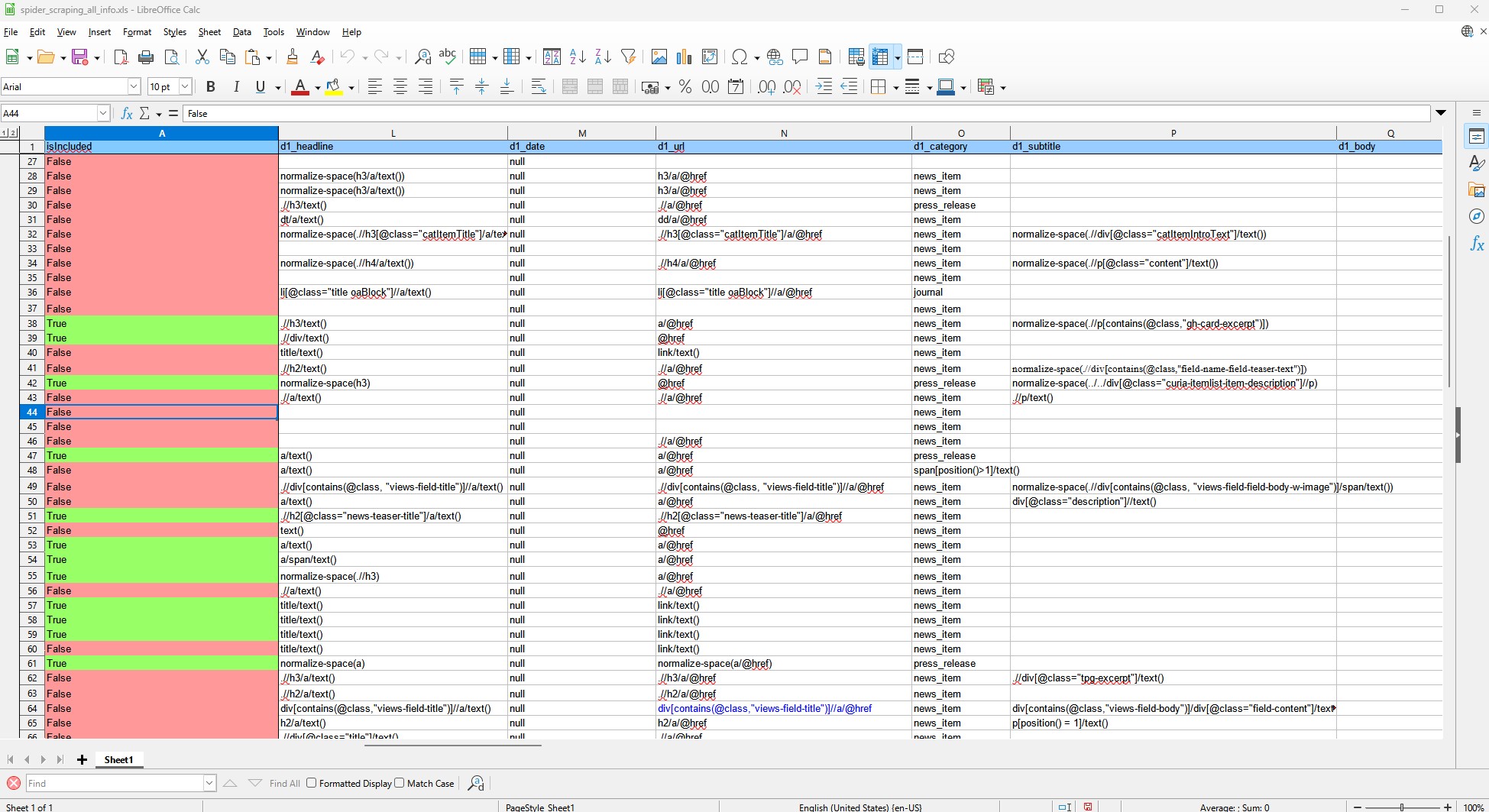Click Clone Formatting paintbrush icon
The width and height of the screenshot is (1489, 812).
point(292,57)
